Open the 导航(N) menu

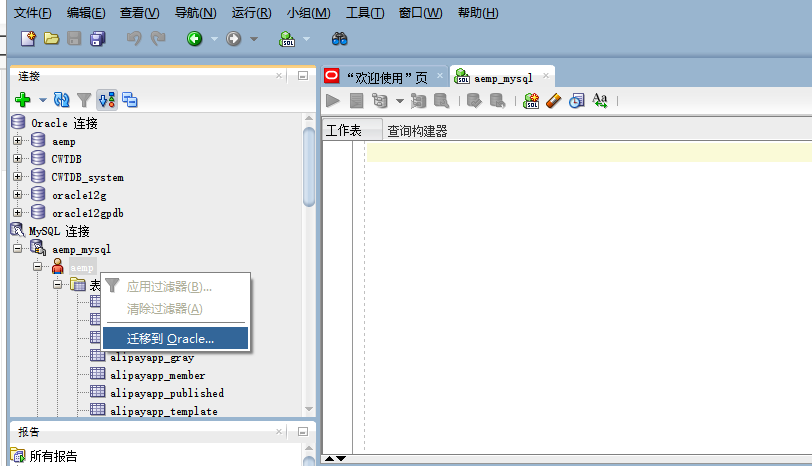tap(195, 12)
